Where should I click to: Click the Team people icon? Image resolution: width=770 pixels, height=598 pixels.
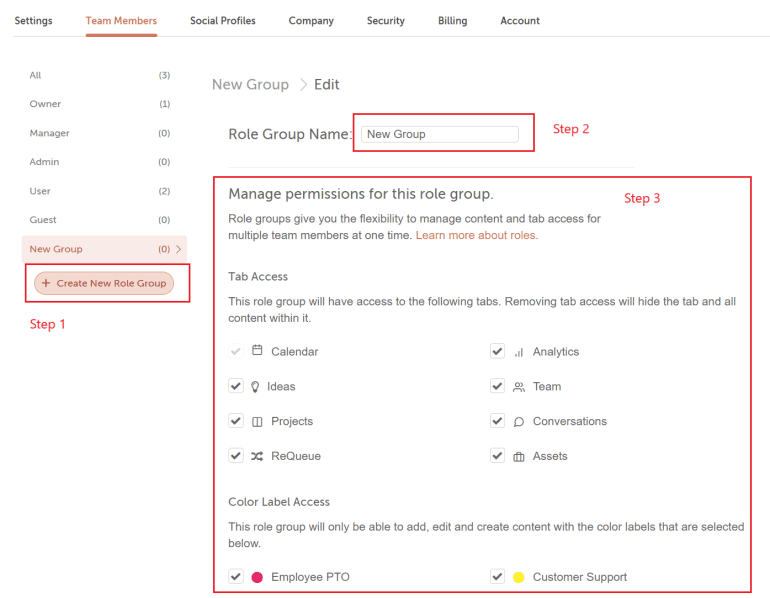pyautogui.click(x=518, y=387)
